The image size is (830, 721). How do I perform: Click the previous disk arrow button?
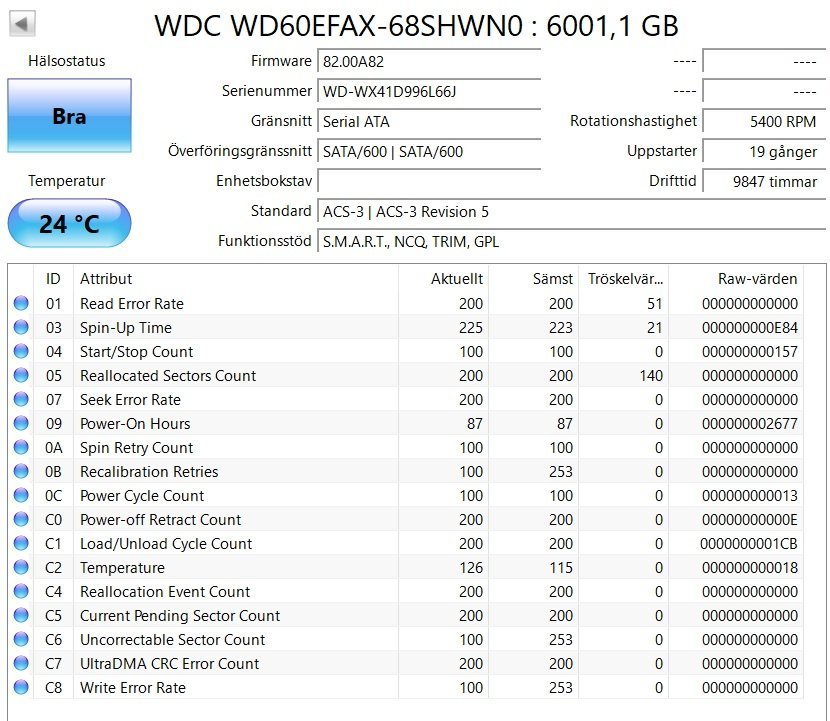(x=22, y=23)
